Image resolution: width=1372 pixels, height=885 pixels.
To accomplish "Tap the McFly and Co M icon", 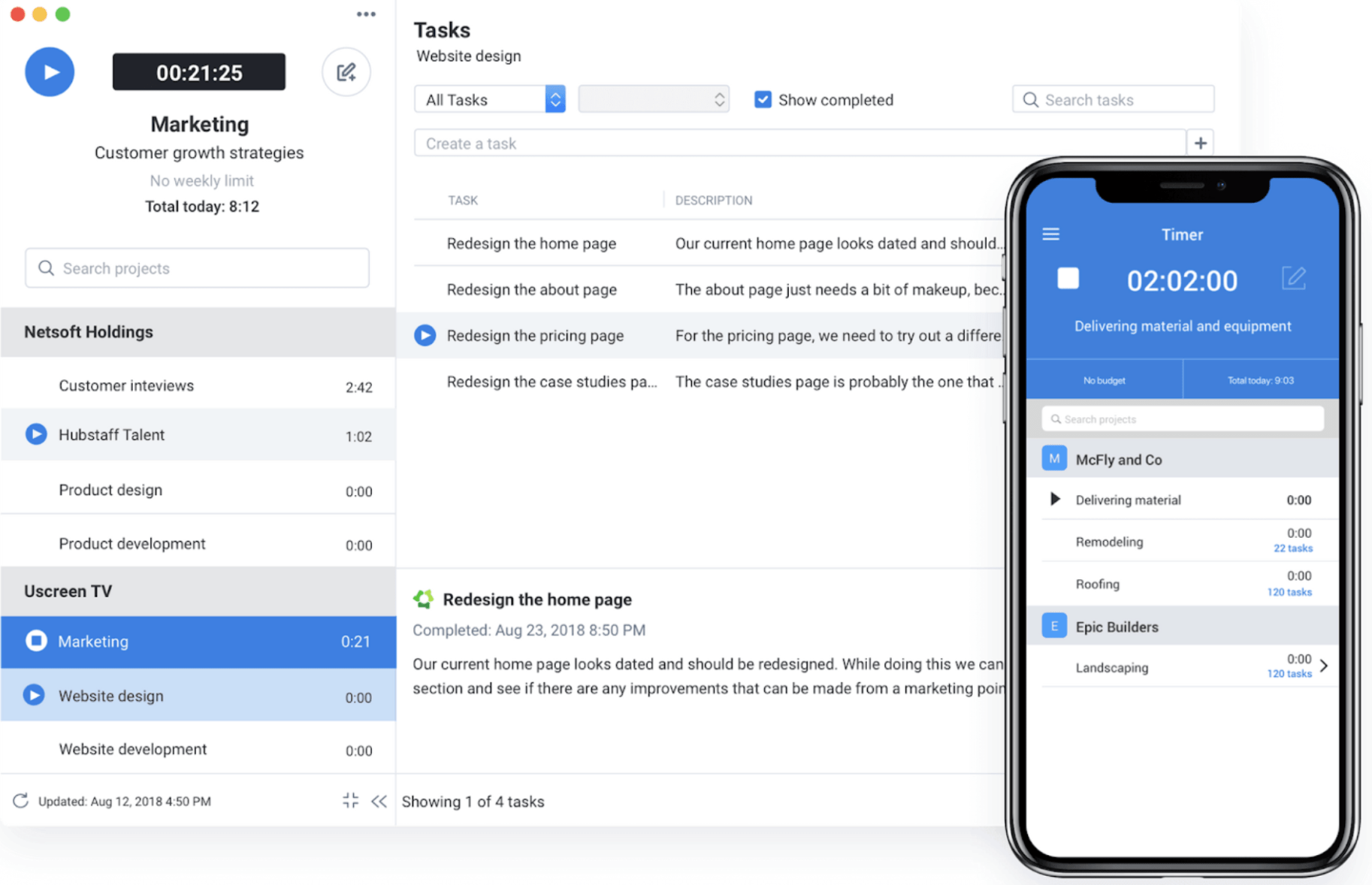I will pos(1054,458).
